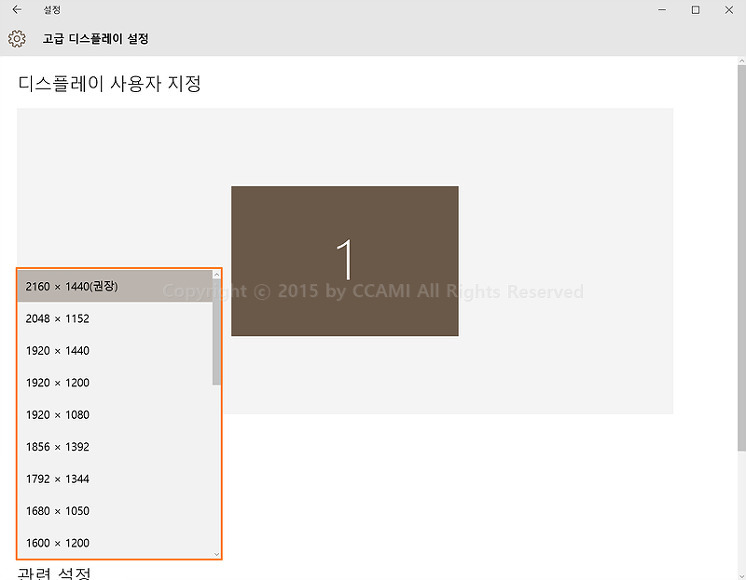
Task: Select display monitor 1 thumbnail
Action: pos(345,261)
